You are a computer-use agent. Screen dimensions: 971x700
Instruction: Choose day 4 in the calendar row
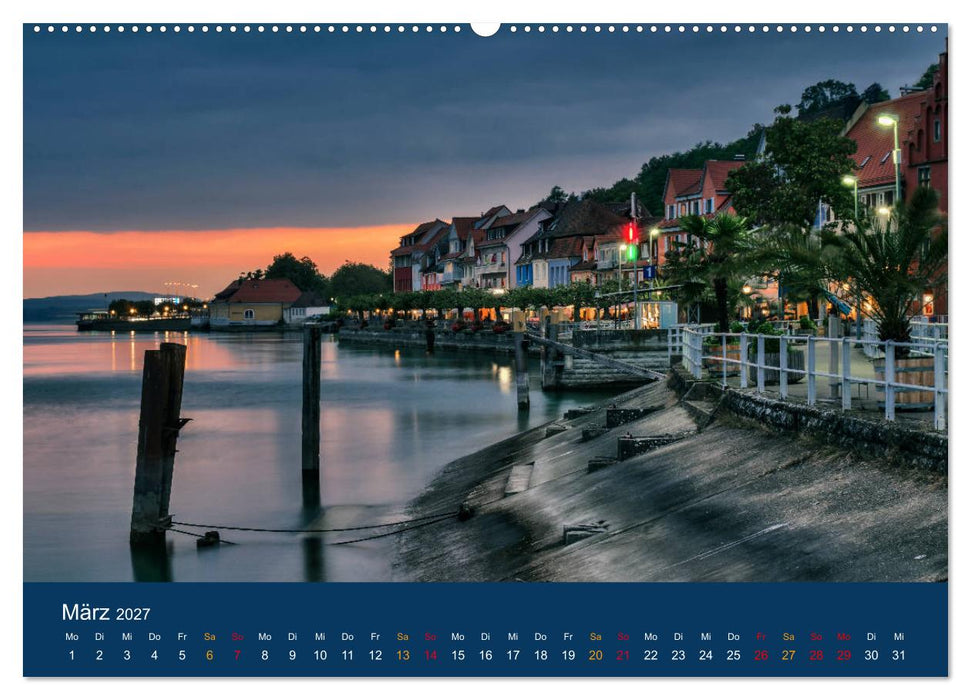pos(154,655)
